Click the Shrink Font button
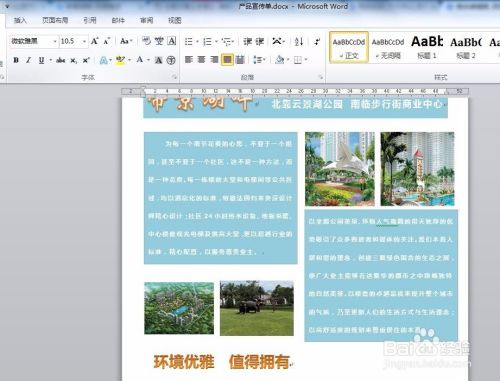The image size is (500, 381). (107, 41)
